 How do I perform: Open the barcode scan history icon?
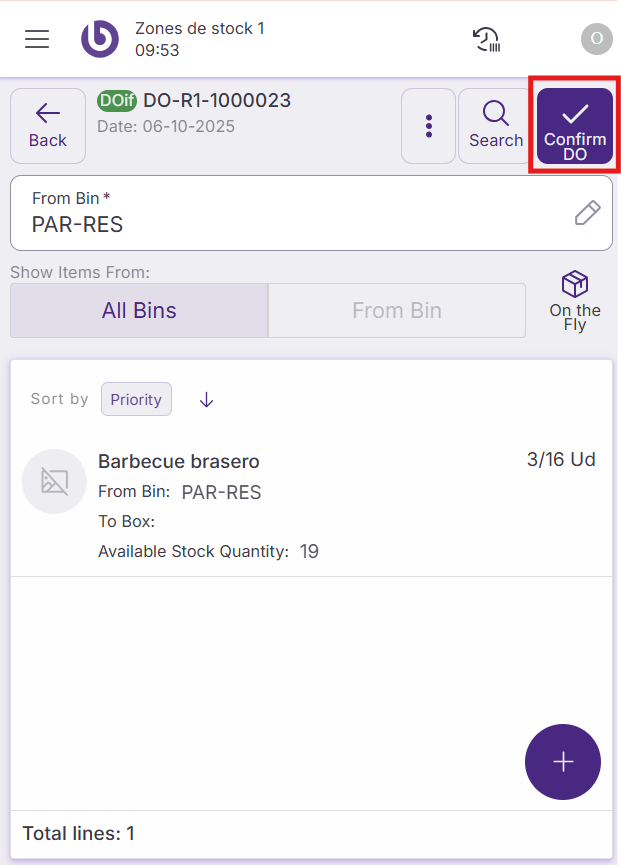coord(486,39)
